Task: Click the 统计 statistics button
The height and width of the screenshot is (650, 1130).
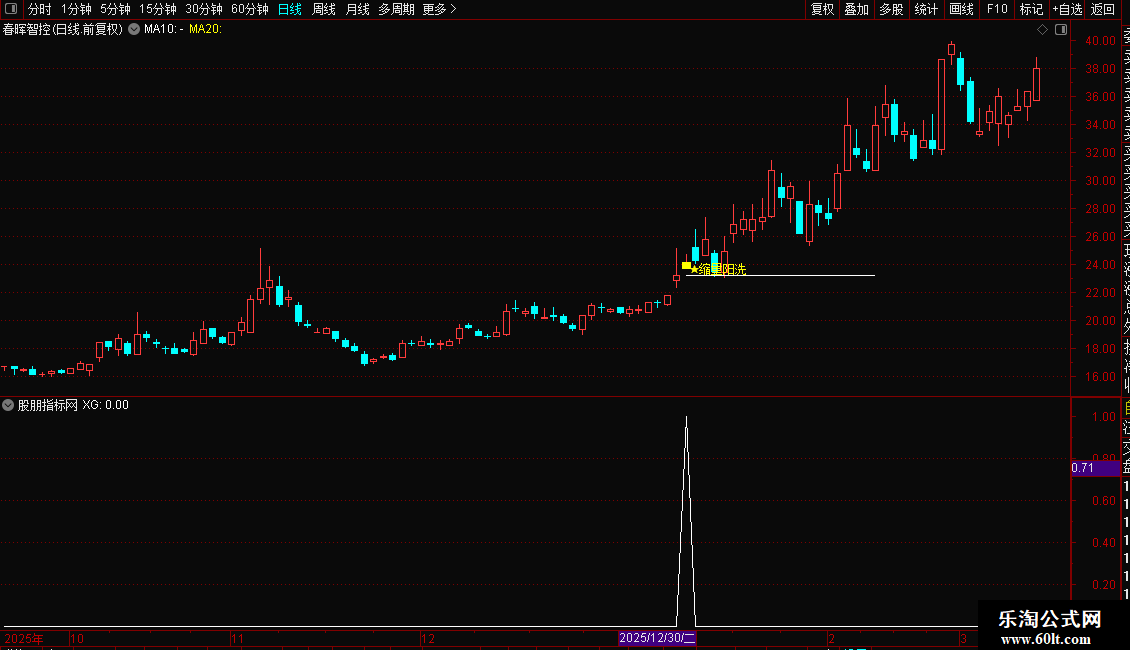Action: pos(926,9)
